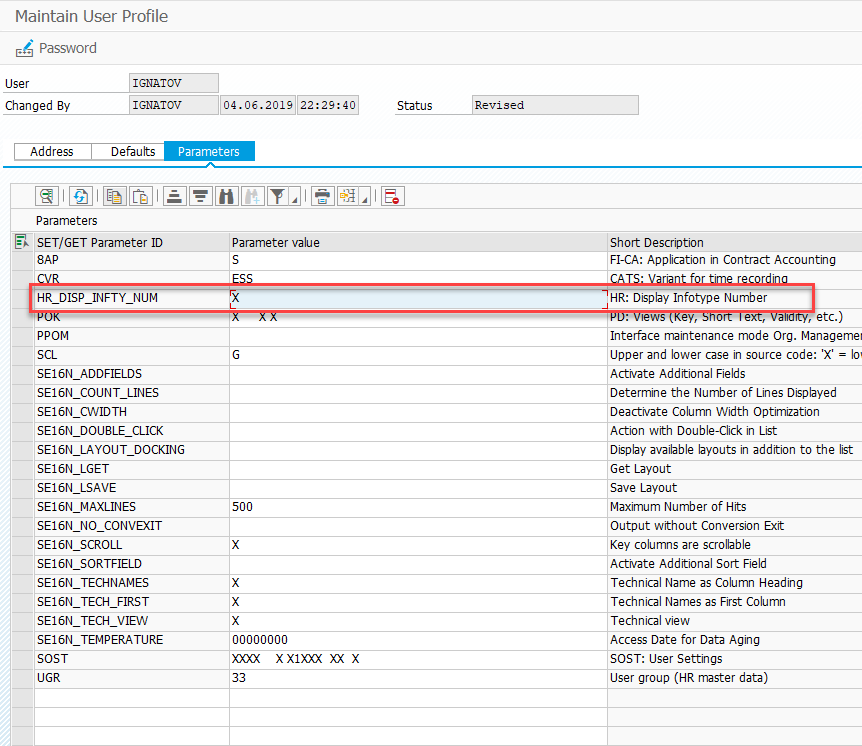Screen dimensions: 862x746
Task: Click the changed date field 04.06.2019
Action: click(x=258, y=105)
